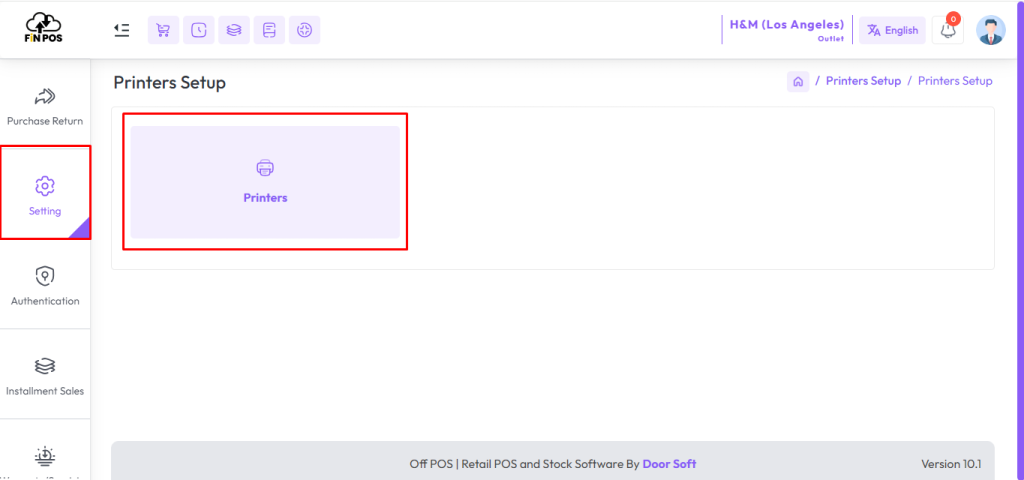Click the Version 10.1 footer text
This screenshot has height=480, width=1024.
[951, 464]
